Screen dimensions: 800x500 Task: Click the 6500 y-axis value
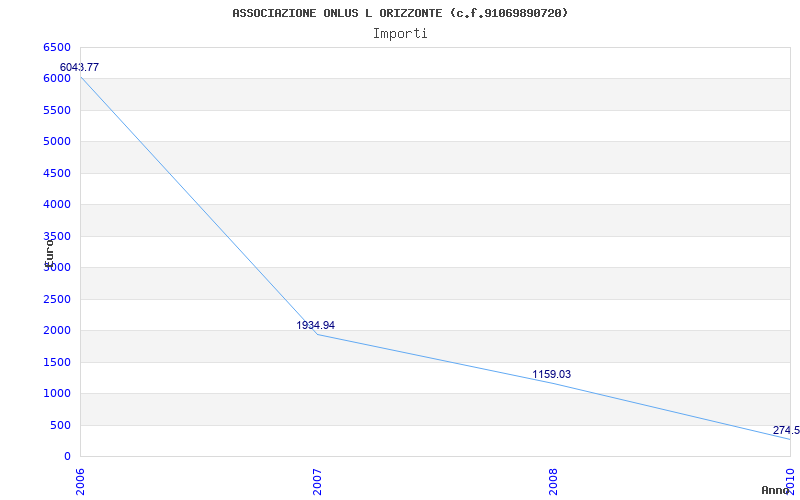click(57, 47)
